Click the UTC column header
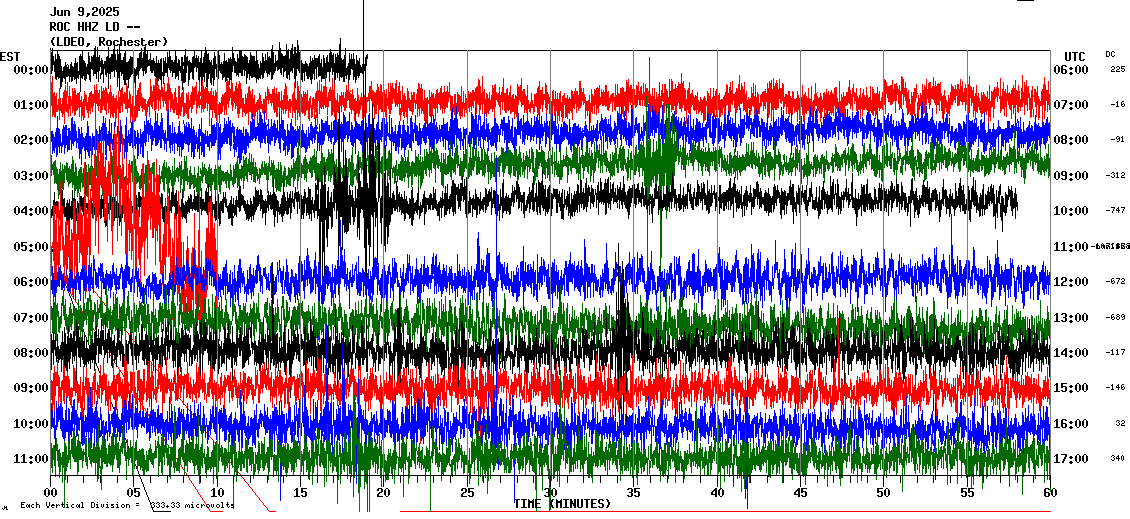Screen dimensions: 1130x519 click(1075, 56)
